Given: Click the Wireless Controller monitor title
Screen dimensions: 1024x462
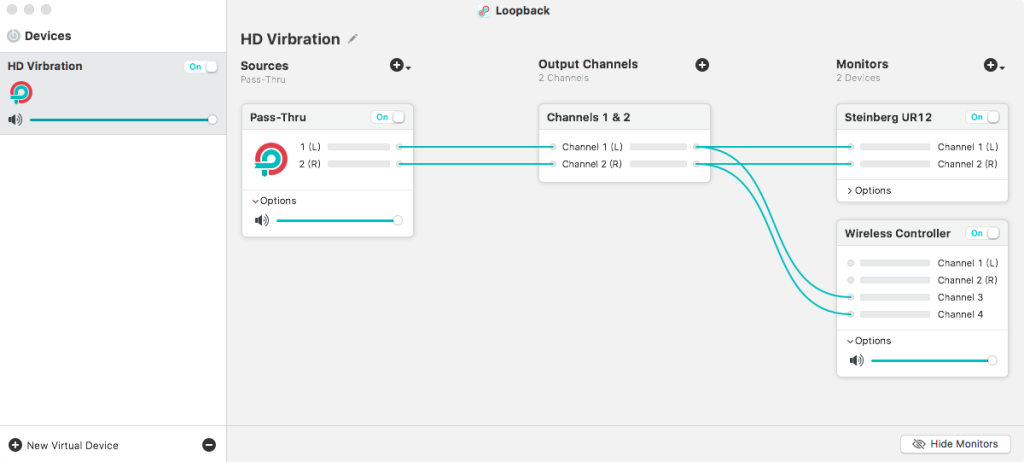Looking at the screenshot, I should coord(897,233).
